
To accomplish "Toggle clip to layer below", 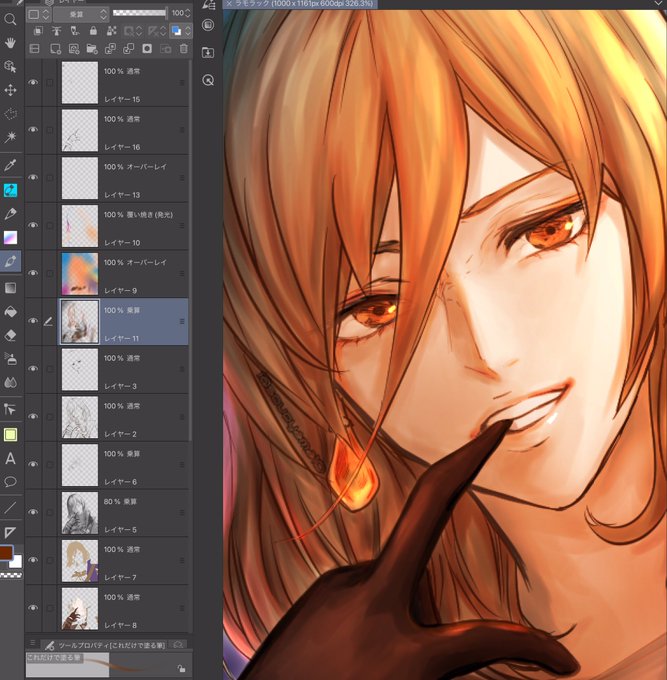I will [x=38, y=31].
